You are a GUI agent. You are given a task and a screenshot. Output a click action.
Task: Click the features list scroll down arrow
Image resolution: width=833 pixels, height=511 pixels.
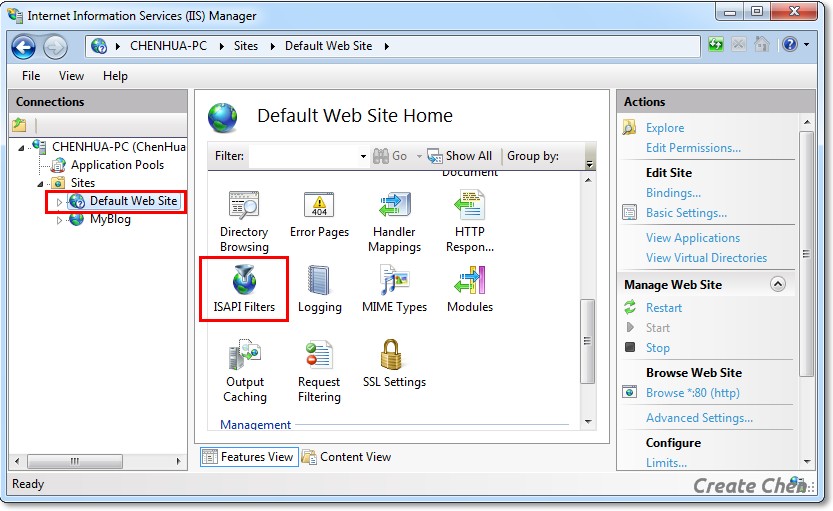click(588, 422)
